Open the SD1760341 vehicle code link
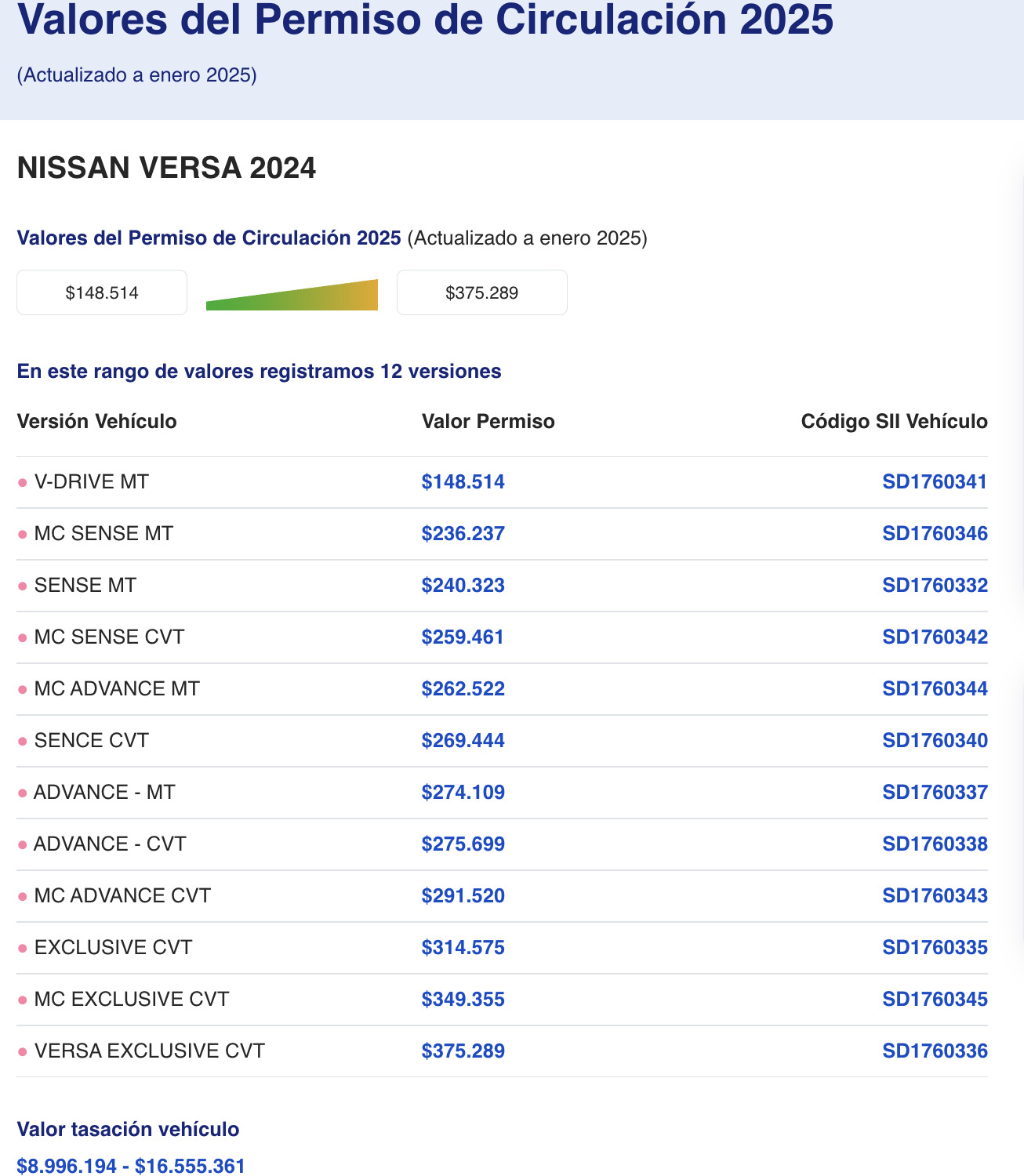 (934, 482)
